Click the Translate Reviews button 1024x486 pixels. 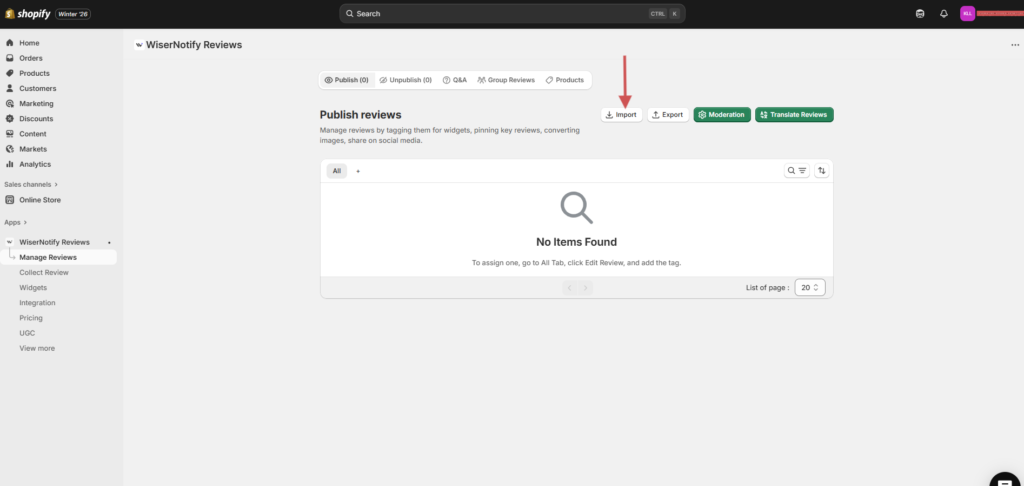[x=793, y=115]
